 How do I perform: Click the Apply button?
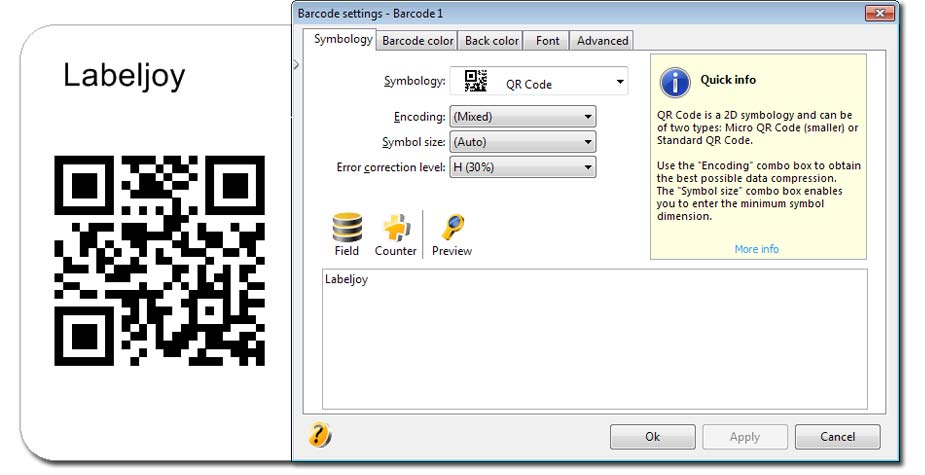point(744,437)
